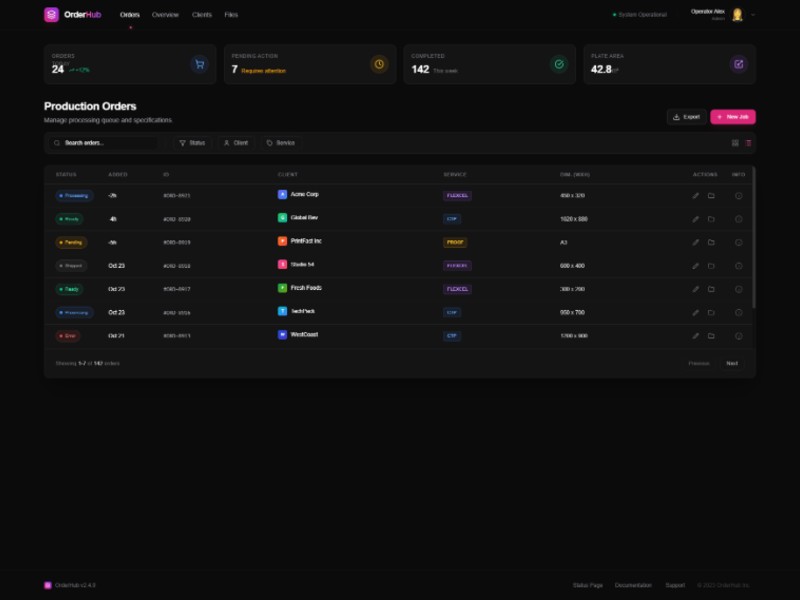Open the folder icon for Global Bev order

click(711, 219)
